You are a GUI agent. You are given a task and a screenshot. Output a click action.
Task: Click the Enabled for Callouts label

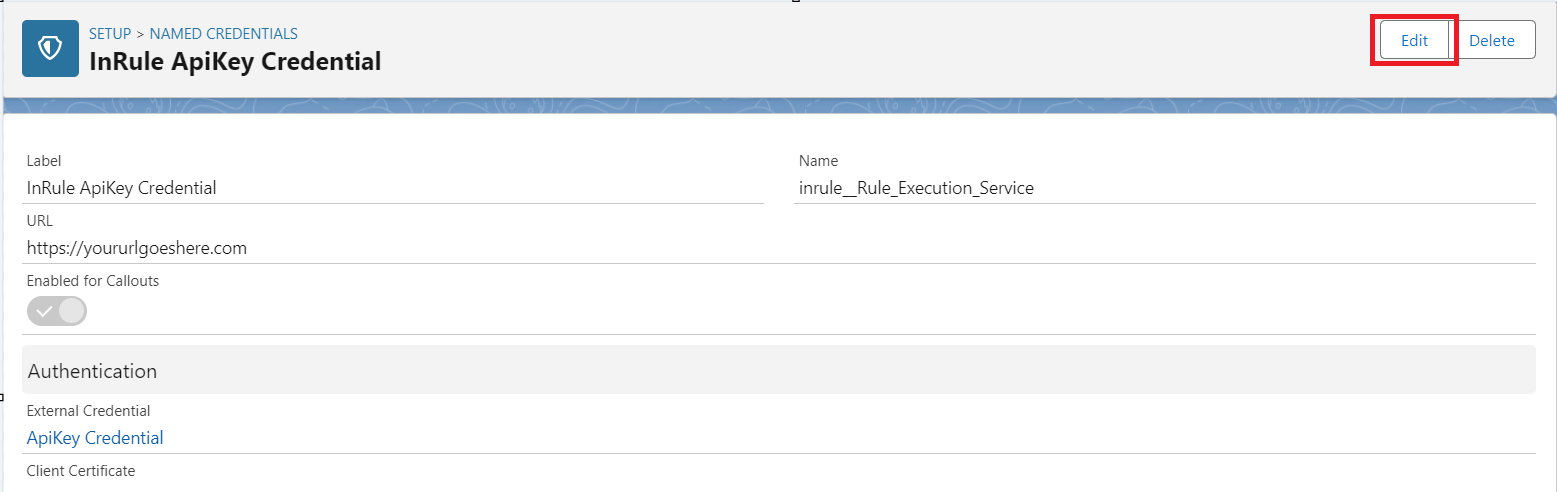tap(93, 281)
